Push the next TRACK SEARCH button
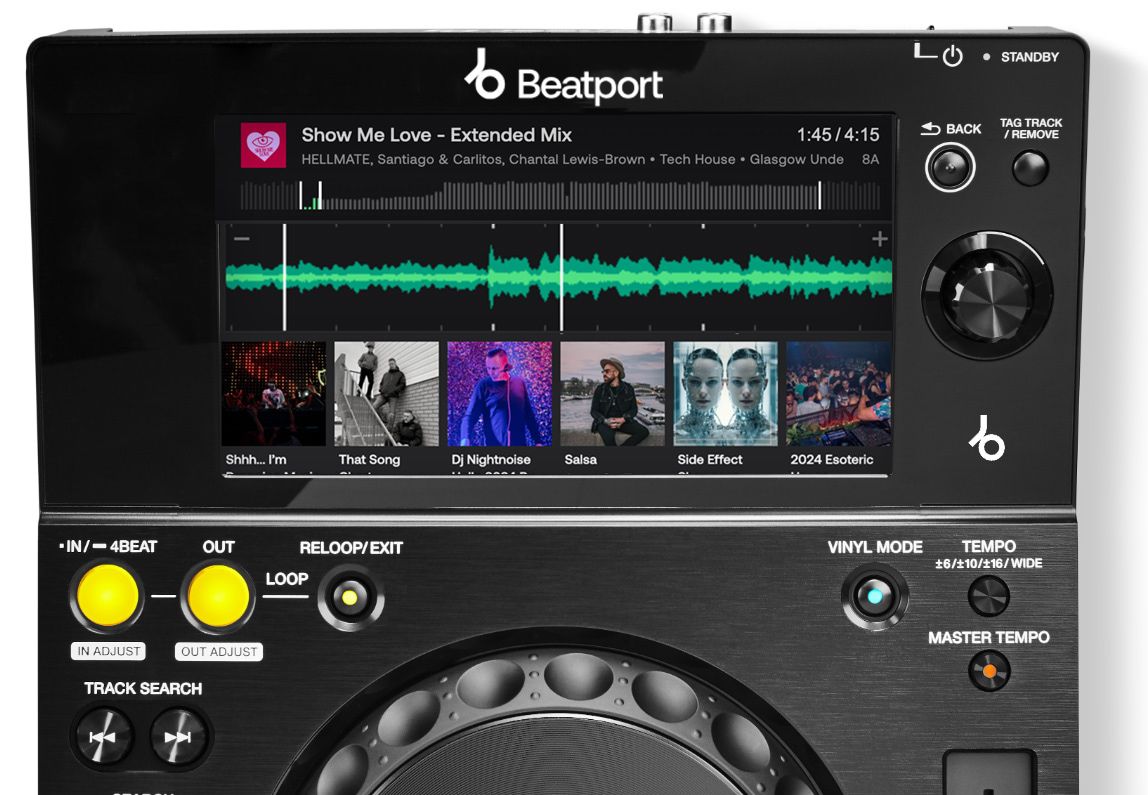 click(178, 737)
